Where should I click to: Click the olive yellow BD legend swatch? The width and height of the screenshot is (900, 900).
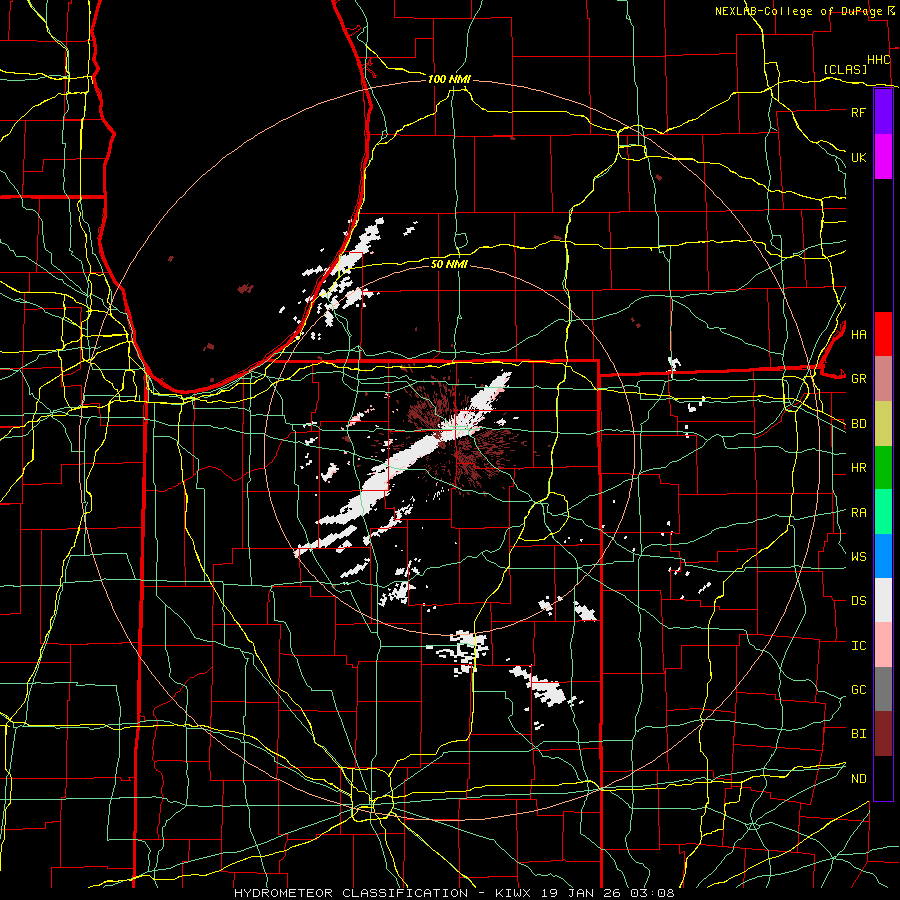(x=883, y=424)
